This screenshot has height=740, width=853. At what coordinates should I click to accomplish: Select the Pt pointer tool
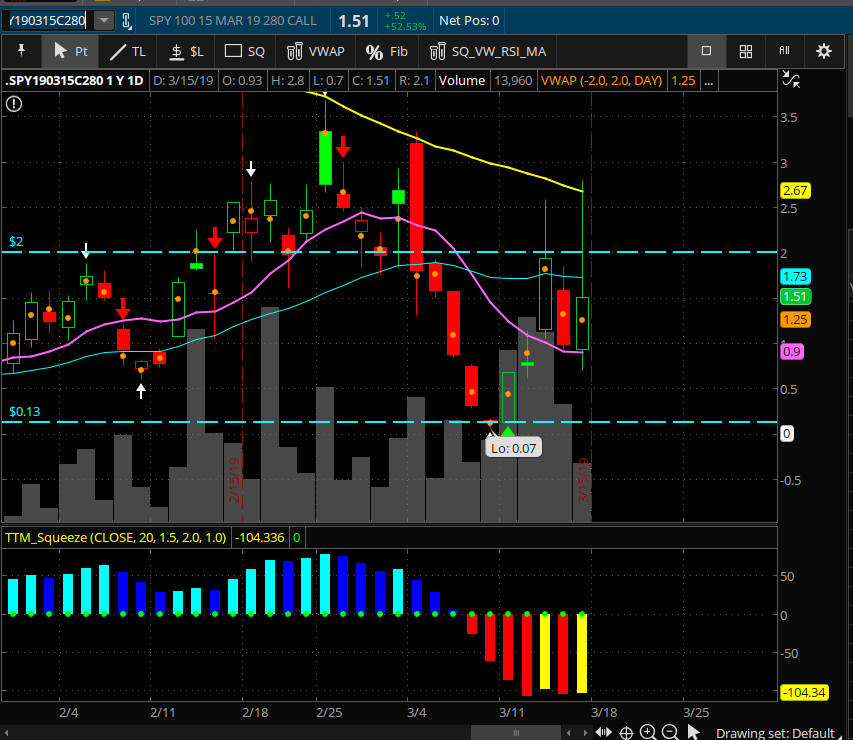coord(70,51)
